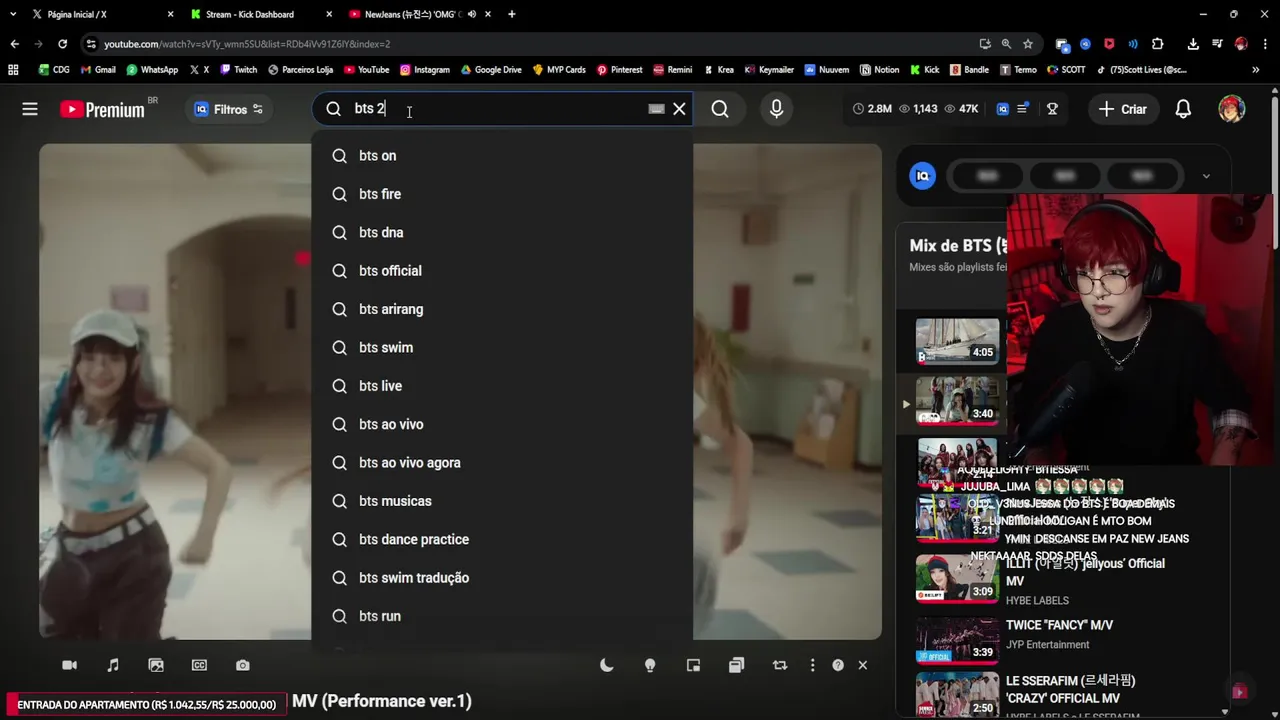
Task: Choose suggestion 'bts live'
Action: (x=502, y=386)
